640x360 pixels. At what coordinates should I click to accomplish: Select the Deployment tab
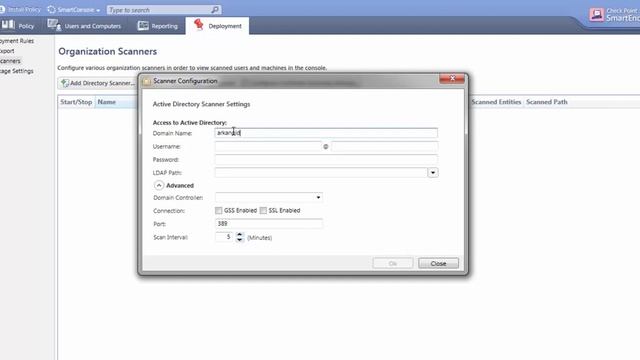(217, 26)
